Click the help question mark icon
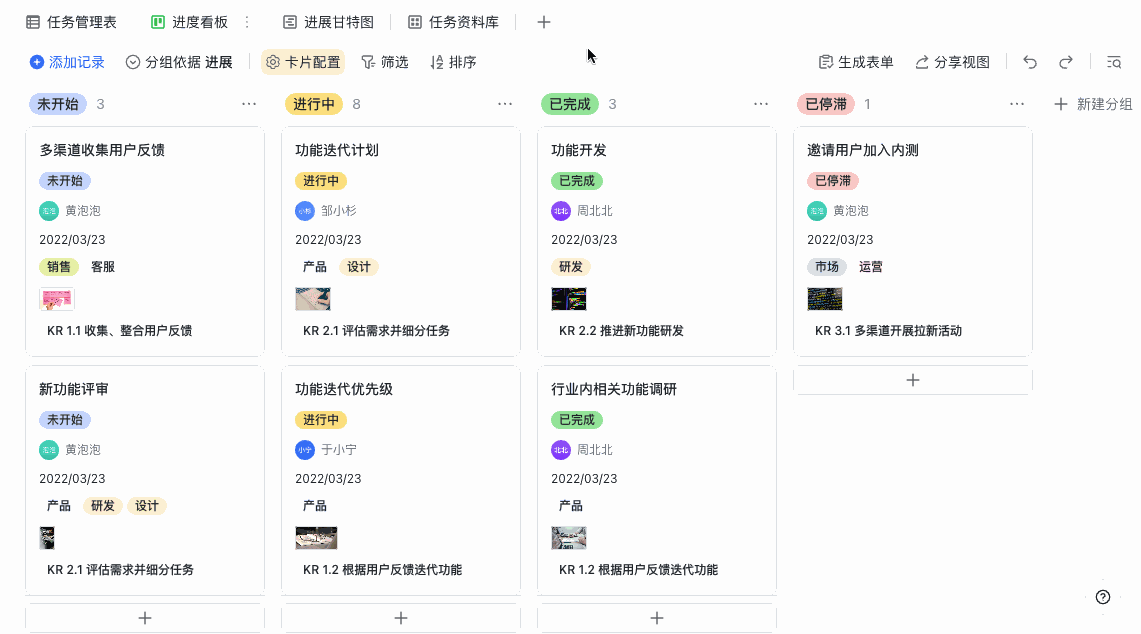Screen dimensions: 1141x634 tap(1103, 597)
